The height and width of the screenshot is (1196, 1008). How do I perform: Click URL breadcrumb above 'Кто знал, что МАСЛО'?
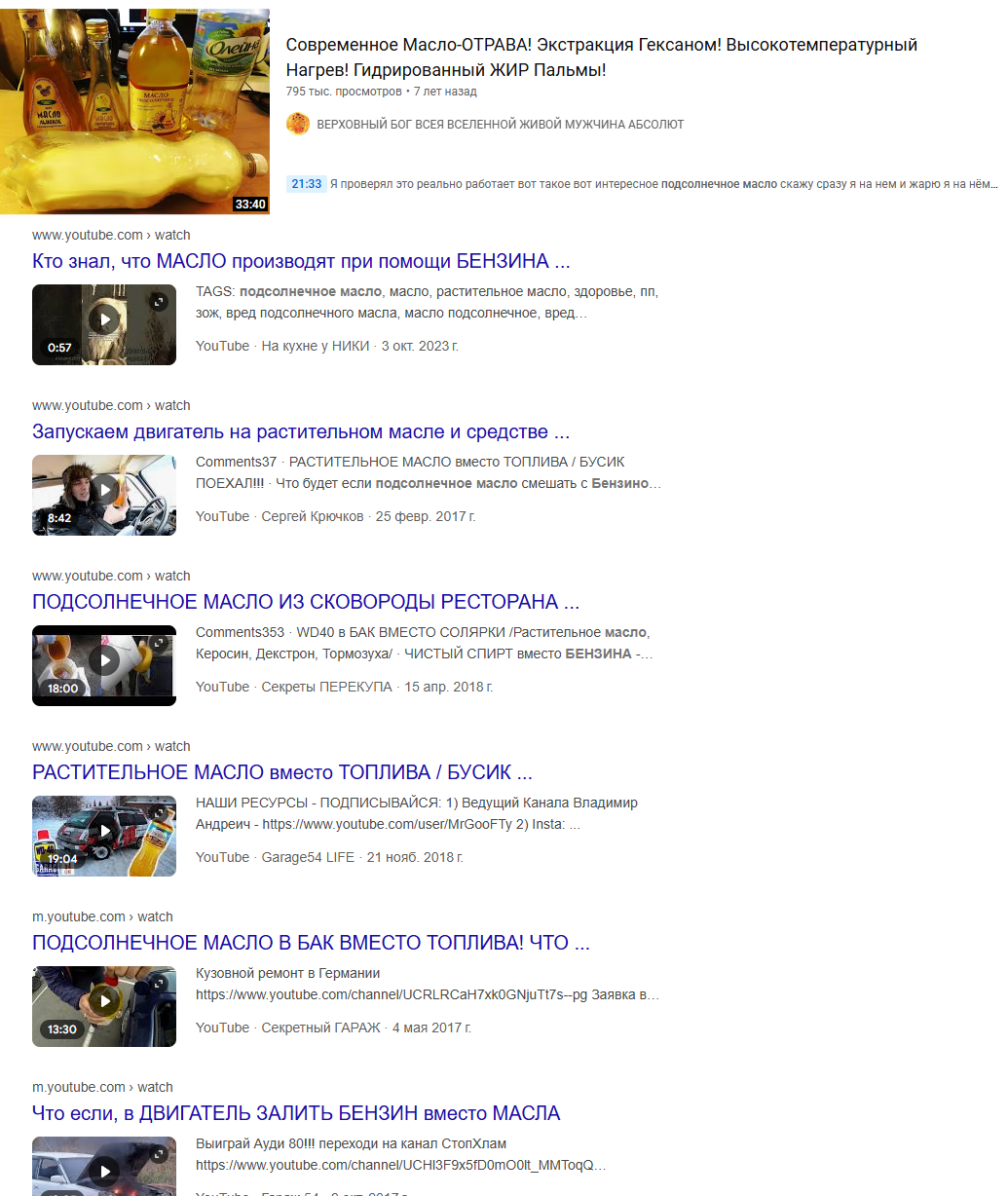click(111, 235)
